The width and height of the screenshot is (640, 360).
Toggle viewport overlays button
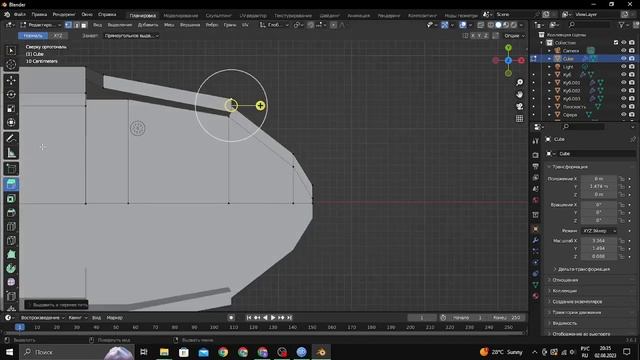click(462, 25)
